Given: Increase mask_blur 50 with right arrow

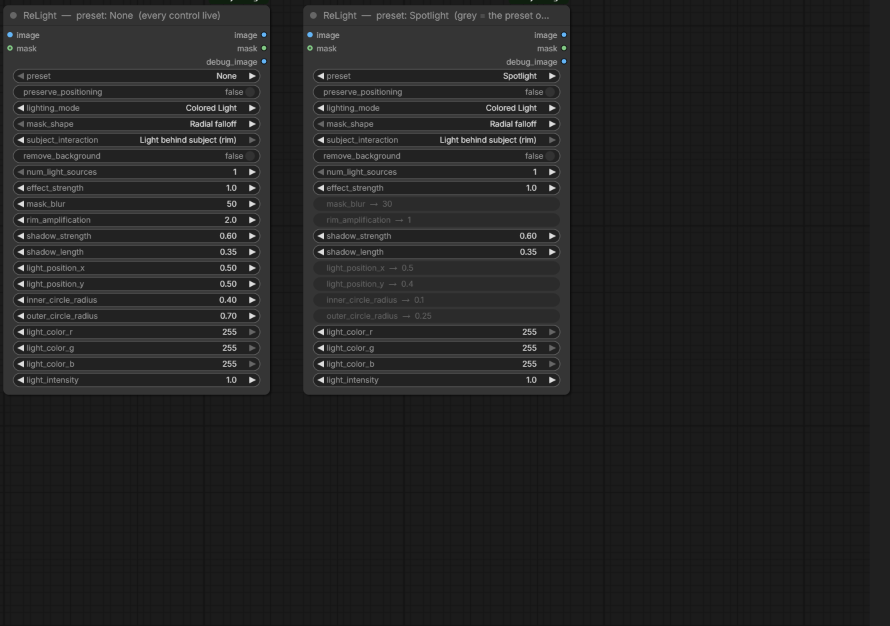Looking at the screenshot, I should tap(252, 204).
